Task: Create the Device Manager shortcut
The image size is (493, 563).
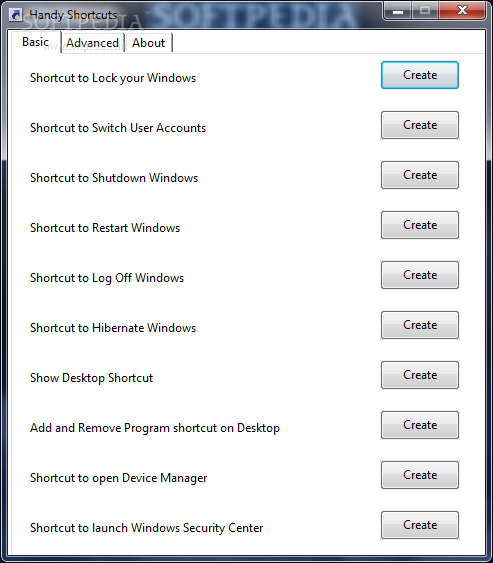Action: point(420,475)
